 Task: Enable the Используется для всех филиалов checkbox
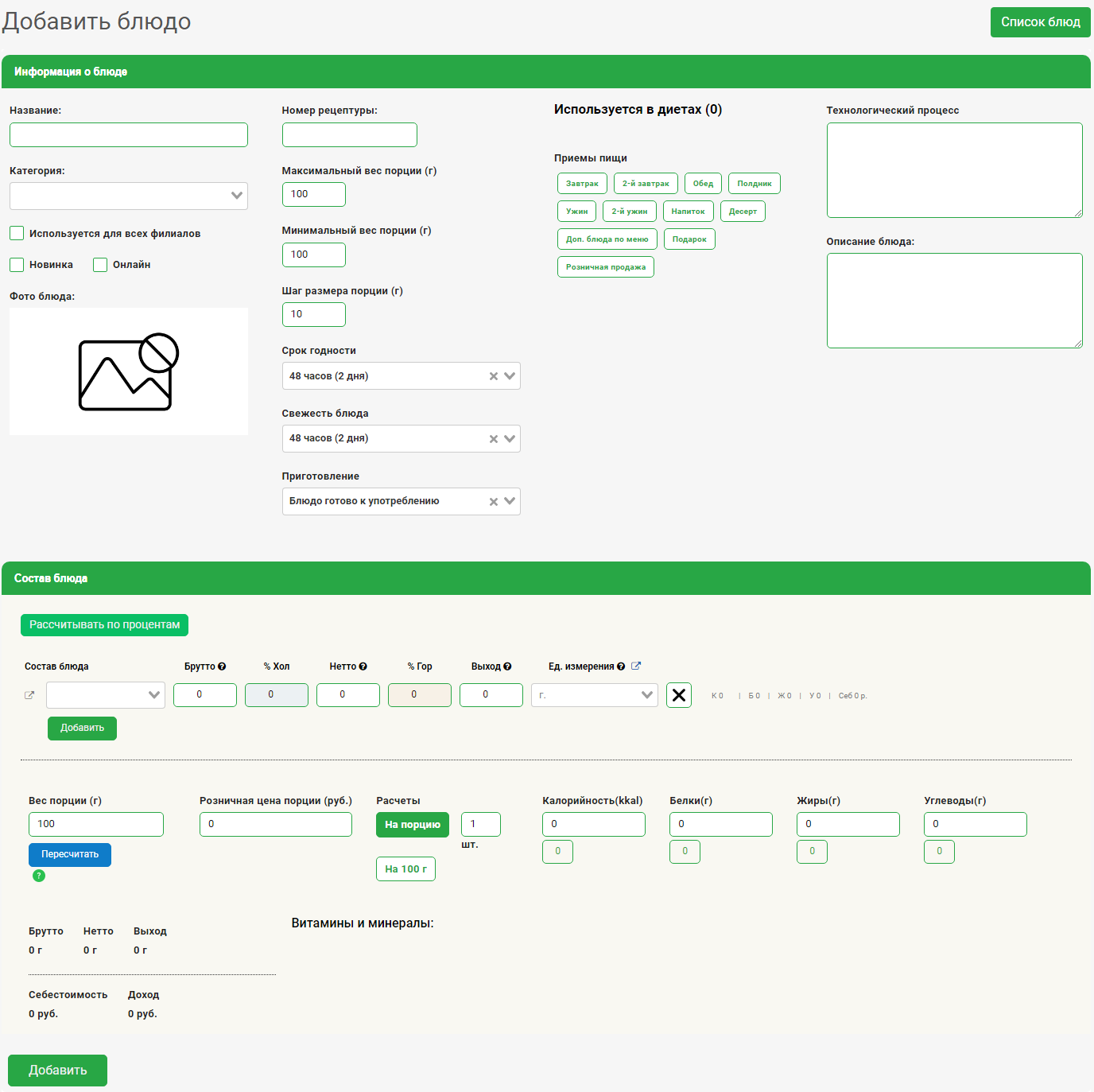click(x=17, y=233)
